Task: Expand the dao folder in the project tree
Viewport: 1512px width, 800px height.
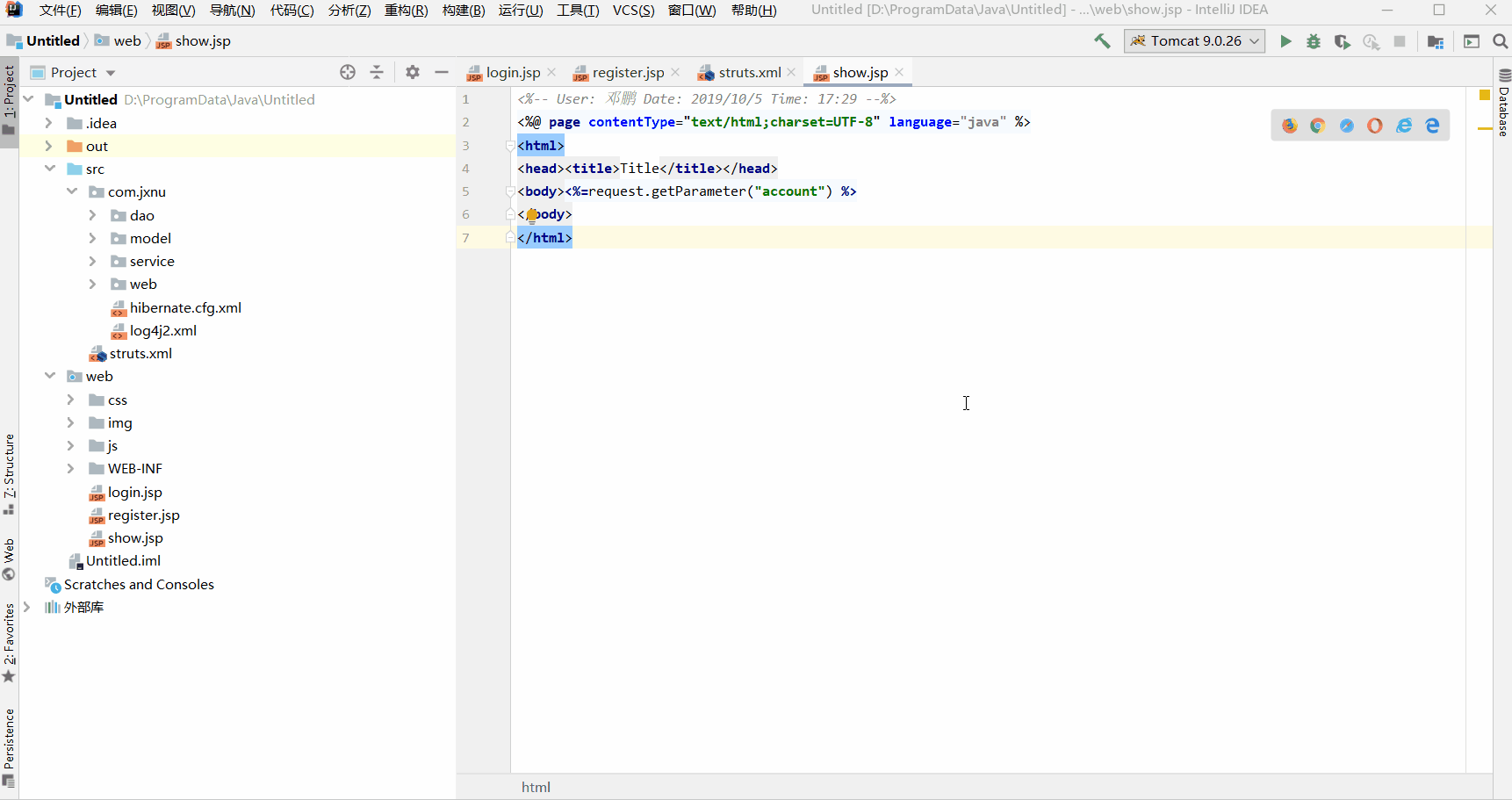Action: pos(93,214)
